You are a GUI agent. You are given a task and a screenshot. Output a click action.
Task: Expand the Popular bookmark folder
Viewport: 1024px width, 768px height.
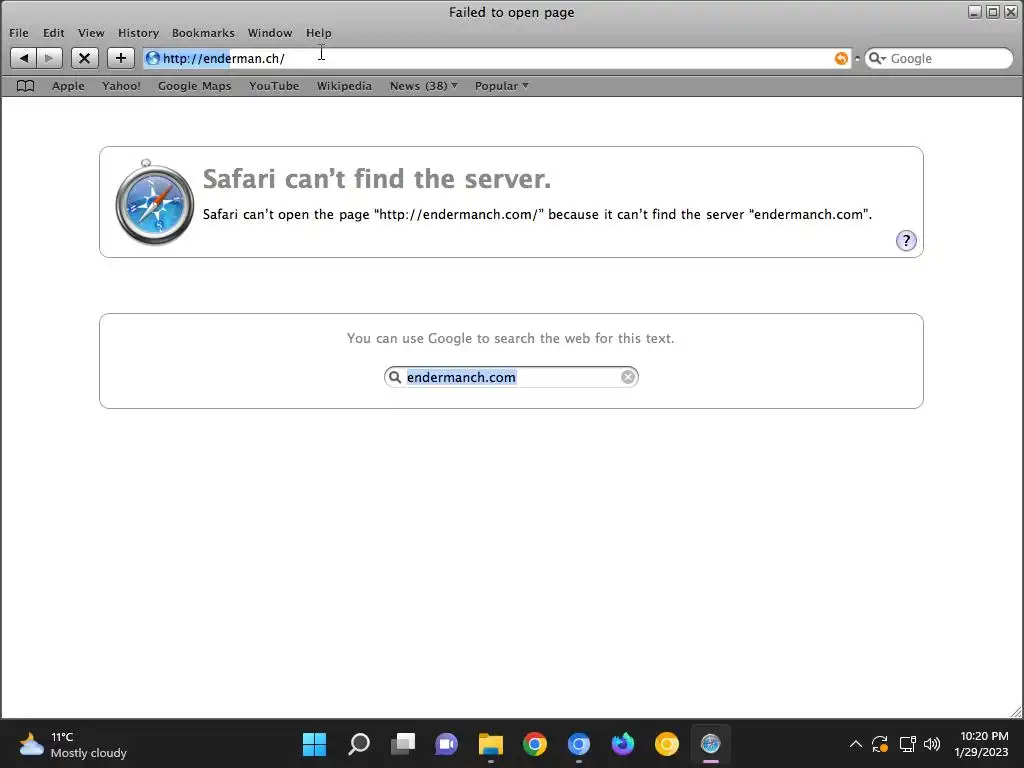[502, 86]
